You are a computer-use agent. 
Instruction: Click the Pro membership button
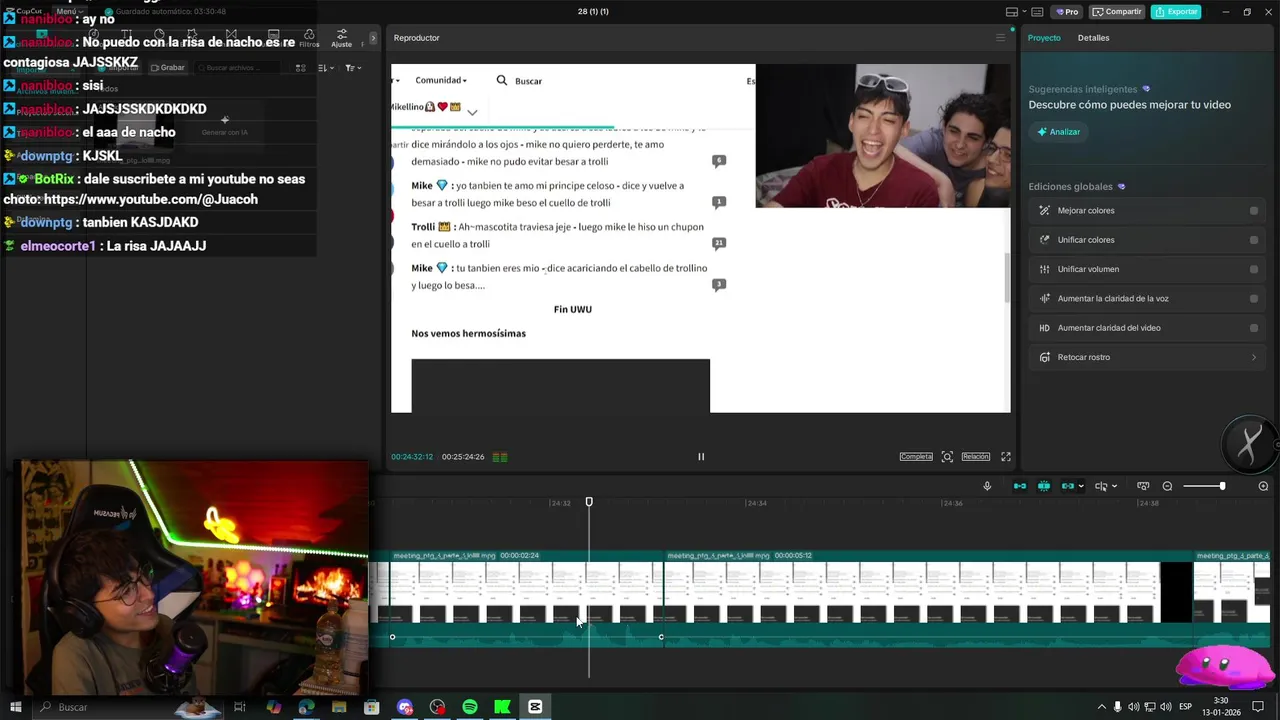[x=1068, y=12]
